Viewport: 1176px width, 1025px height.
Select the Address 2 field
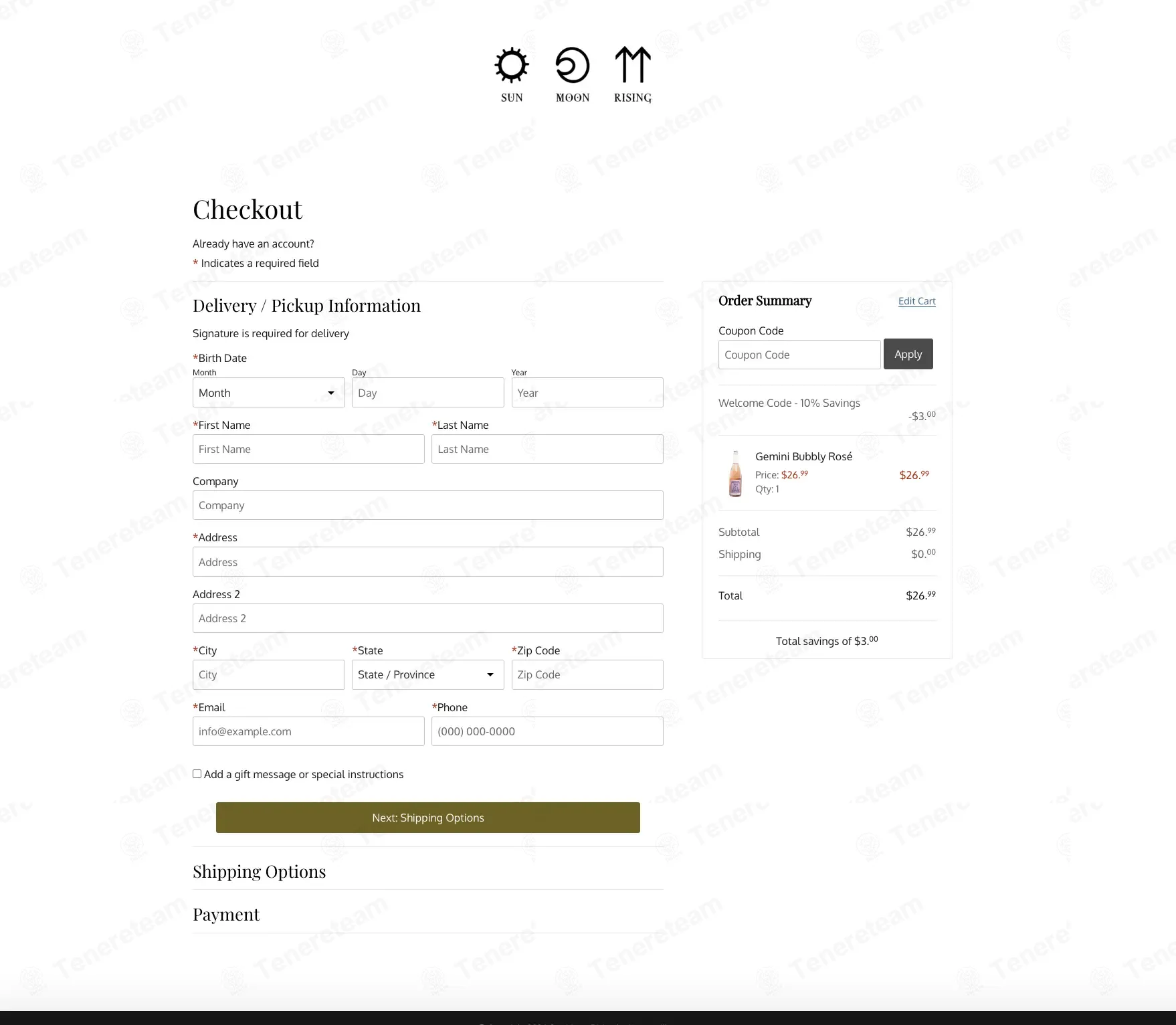(x=428, y=618)
